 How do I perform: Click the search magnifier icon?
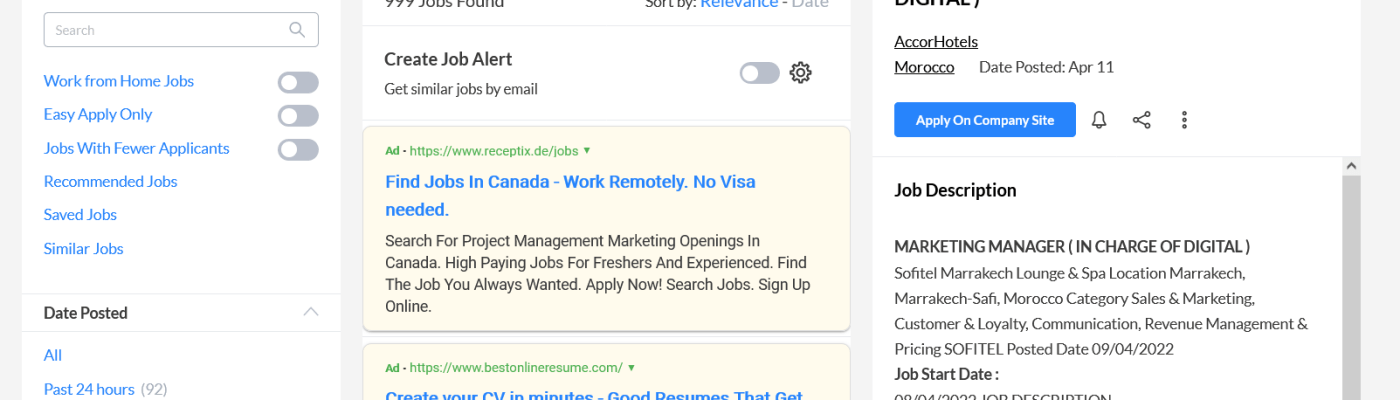pyautogui.click(x=297, y=30)
